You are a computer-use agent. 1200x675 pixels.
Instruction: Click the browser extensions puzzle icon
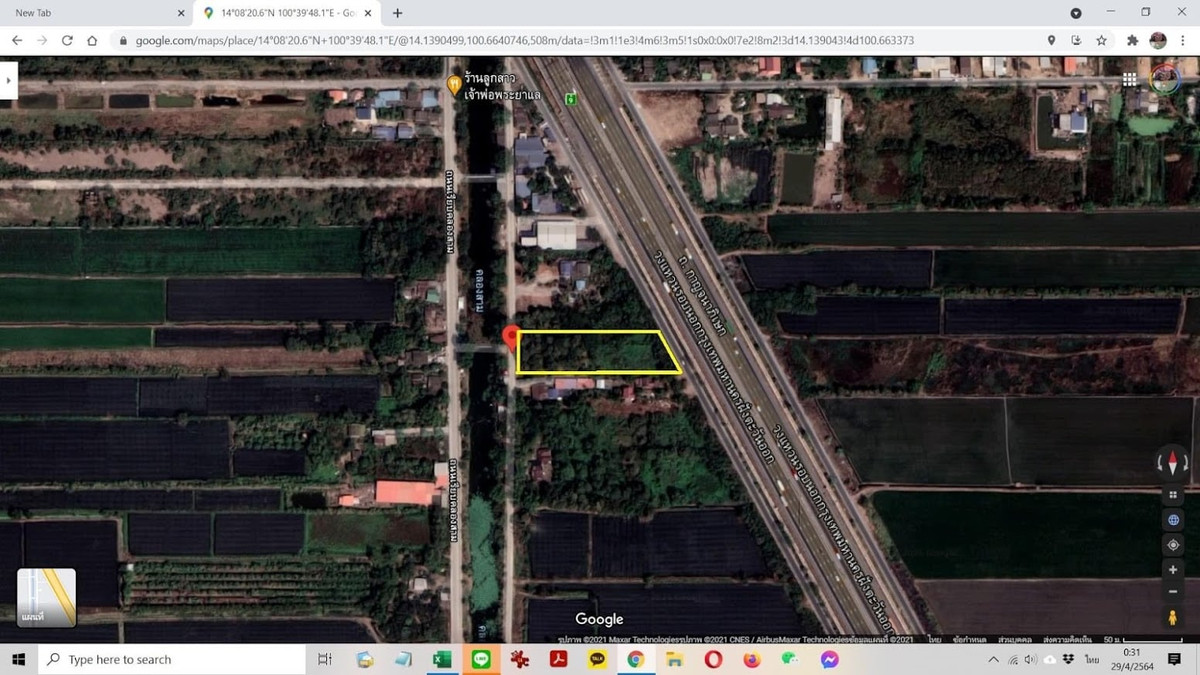point(1132,41)
